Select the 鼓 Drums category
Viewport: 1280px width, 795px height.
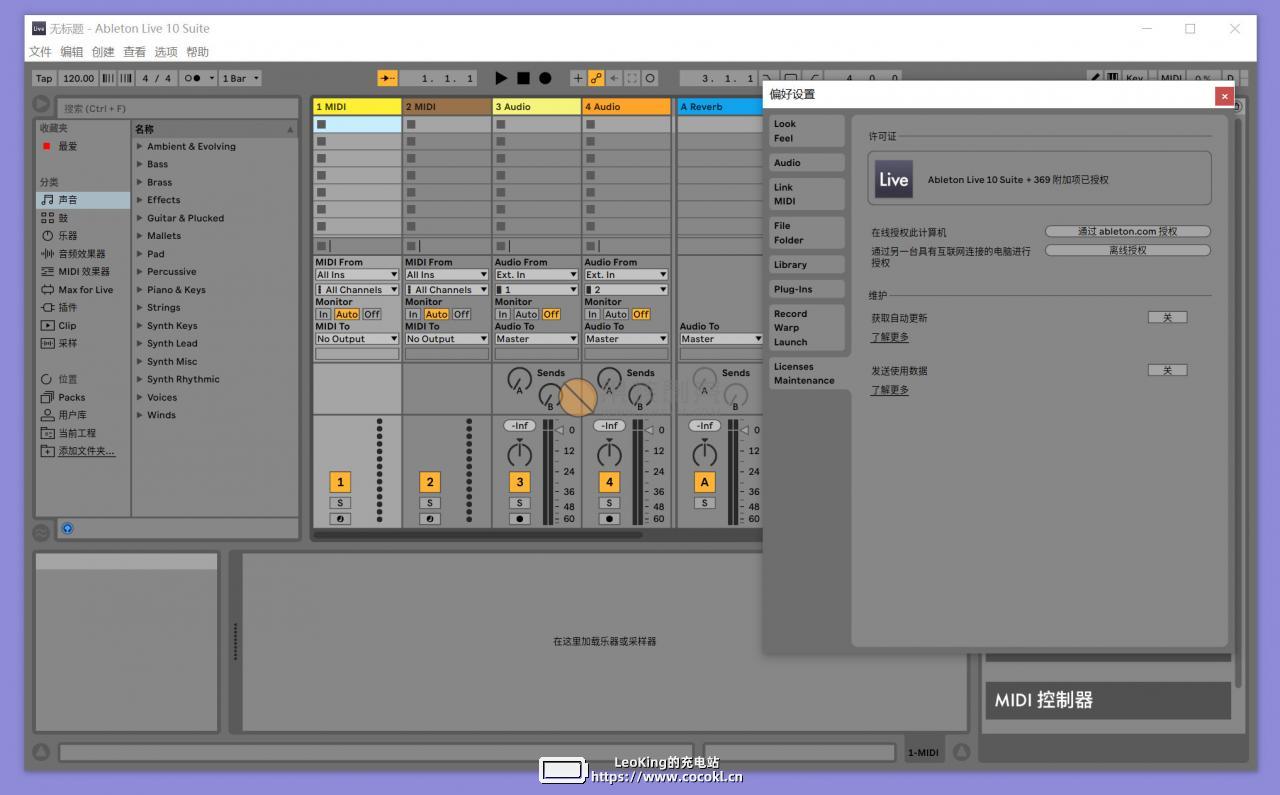click(83, 218)
